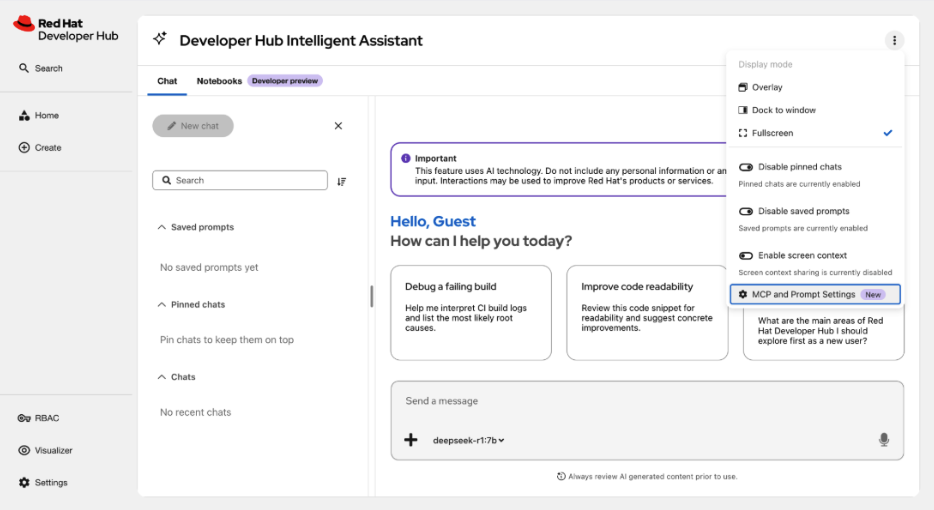Open Search in the left sidebar
The image size is (934, 510).
(x=41, y=68)
